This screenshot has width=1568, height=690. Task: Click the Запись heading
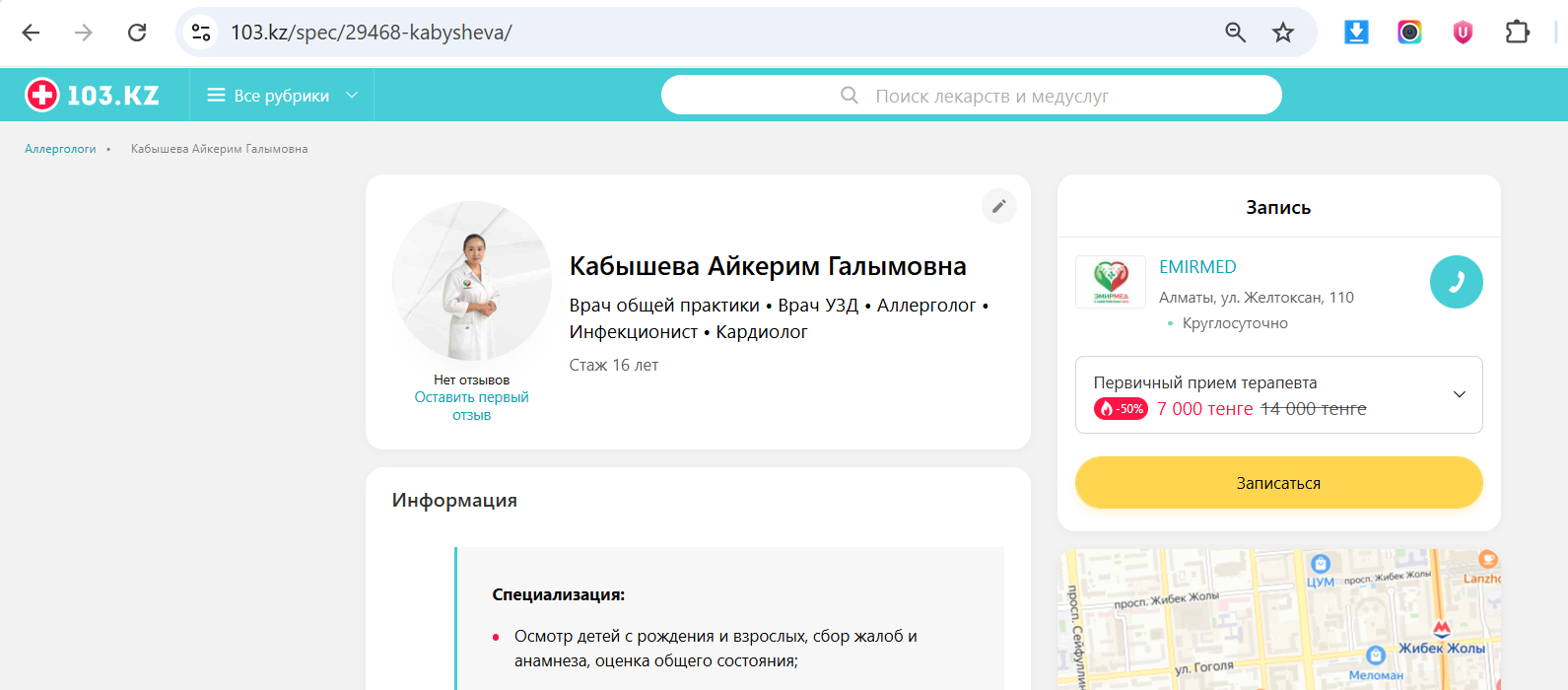pyautogui.click(x=1278, y=208)
